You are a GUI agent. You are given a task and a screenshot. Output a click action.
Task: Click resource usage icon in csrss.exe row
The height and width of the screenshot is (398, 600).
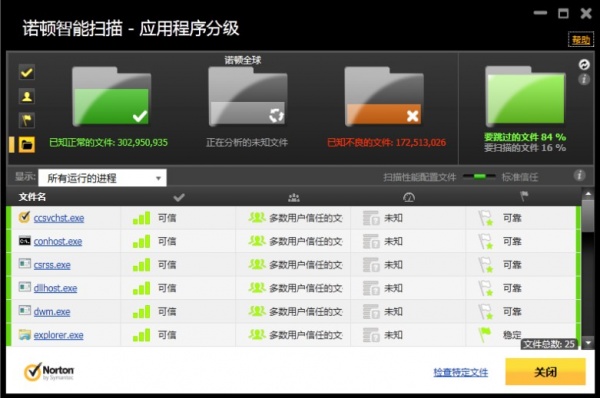pos(371,265)
